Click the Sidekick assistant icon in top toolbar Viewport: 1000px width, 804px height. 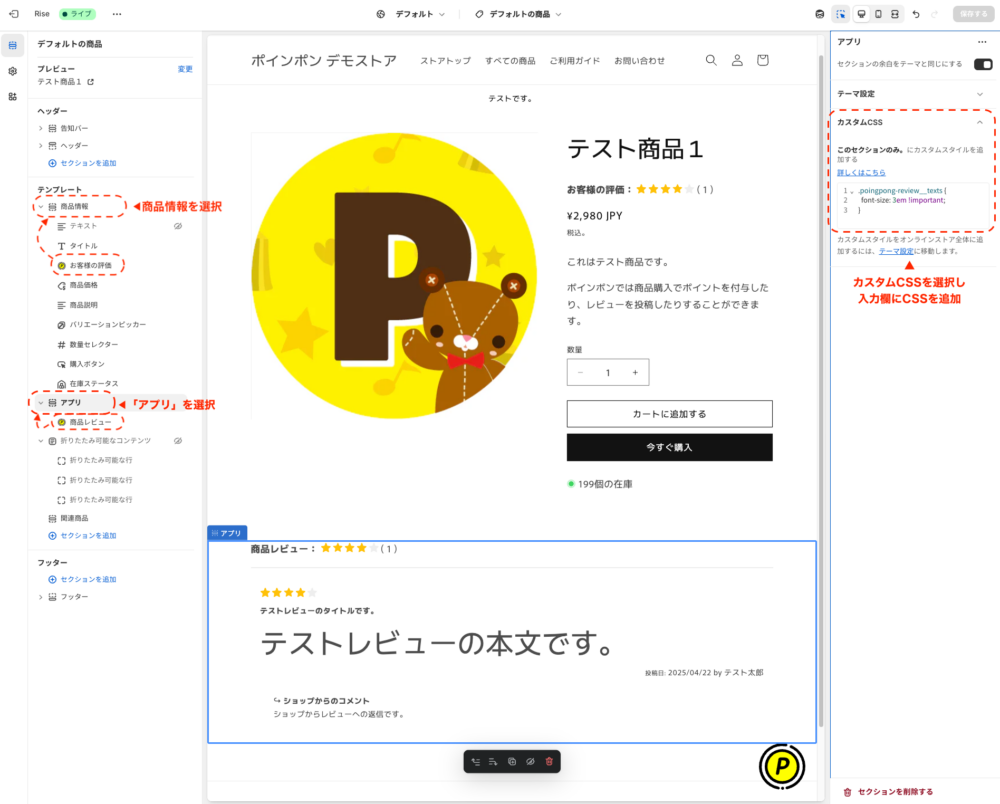820,14
